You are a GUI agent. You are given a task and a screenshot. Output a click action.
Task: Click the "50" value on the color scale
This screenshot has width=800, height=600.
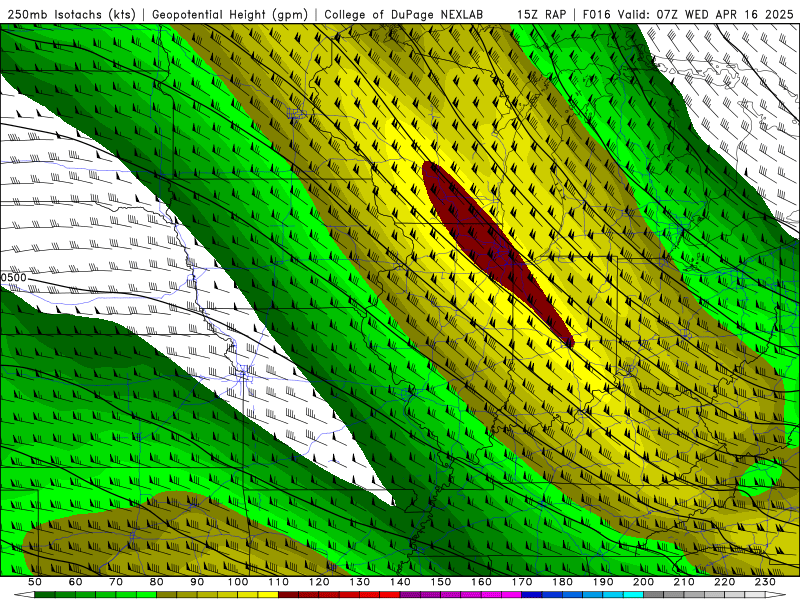pos(34,582)
